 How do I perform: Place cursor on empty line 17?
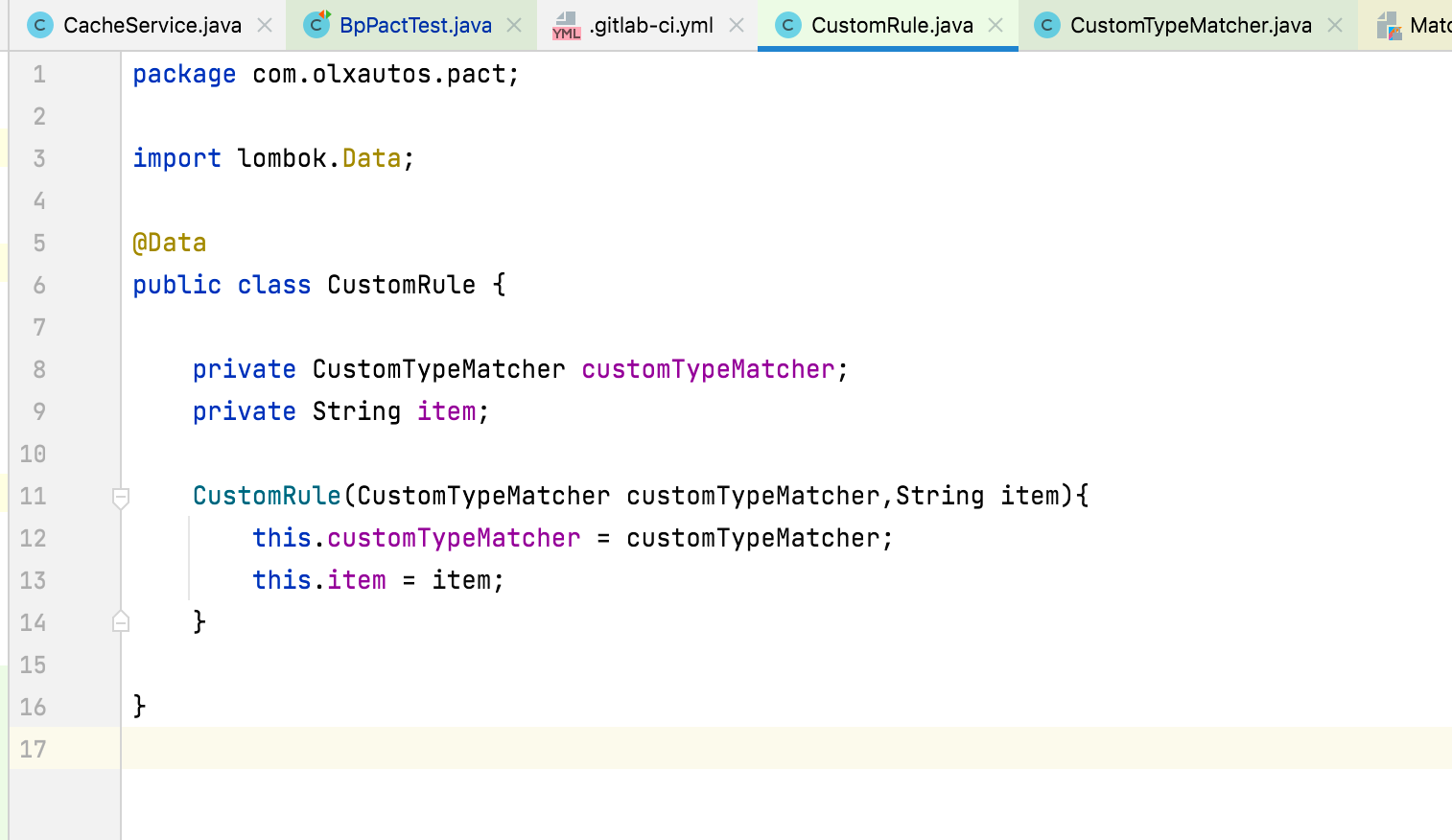pos(786,748)
